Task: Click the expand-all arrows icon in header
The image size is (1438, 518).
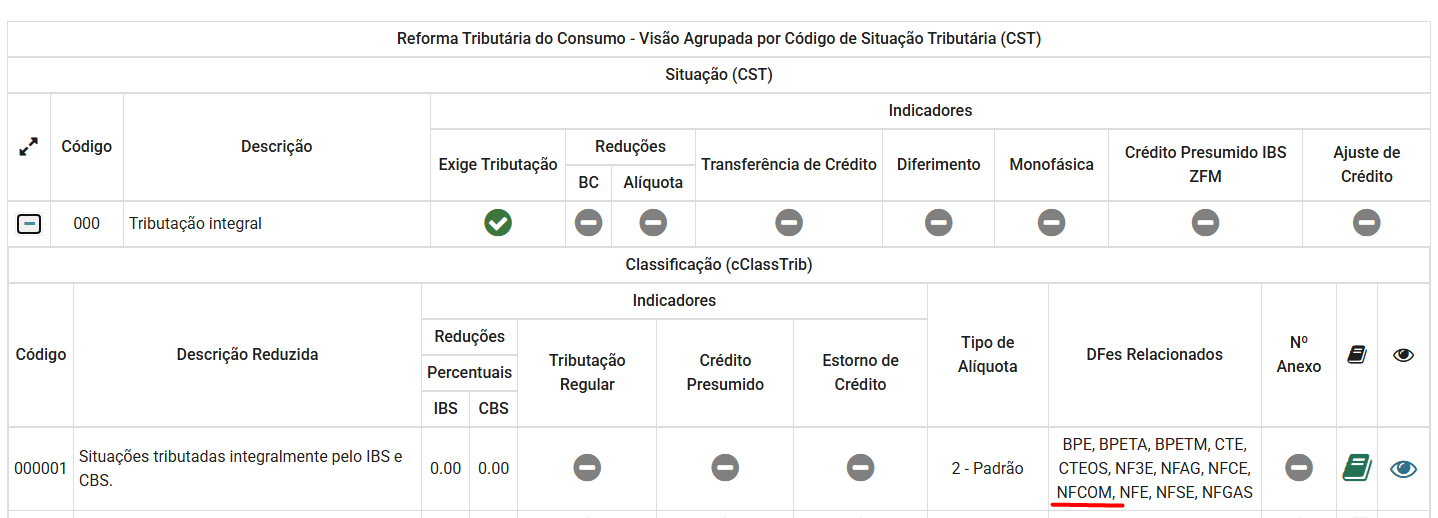Action: coord(29,147)
